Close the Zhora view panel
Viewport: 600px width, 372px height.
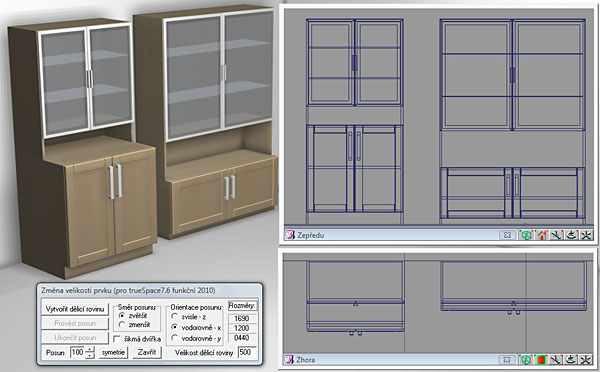tap(507, 360)
